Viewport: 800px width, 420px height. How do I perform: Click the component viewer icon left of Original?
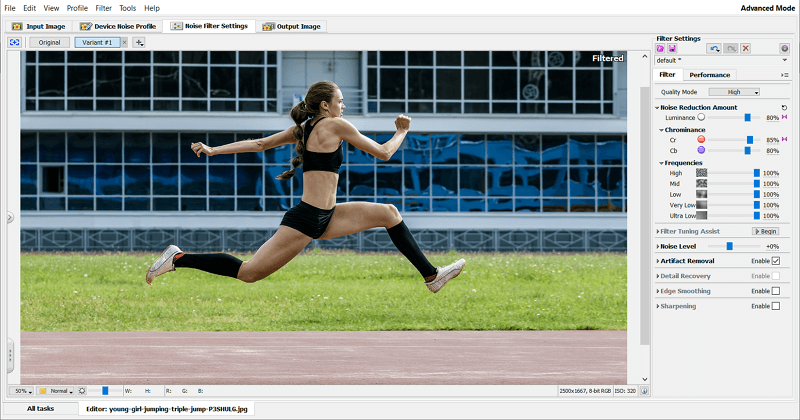click(x=14, y=42)
